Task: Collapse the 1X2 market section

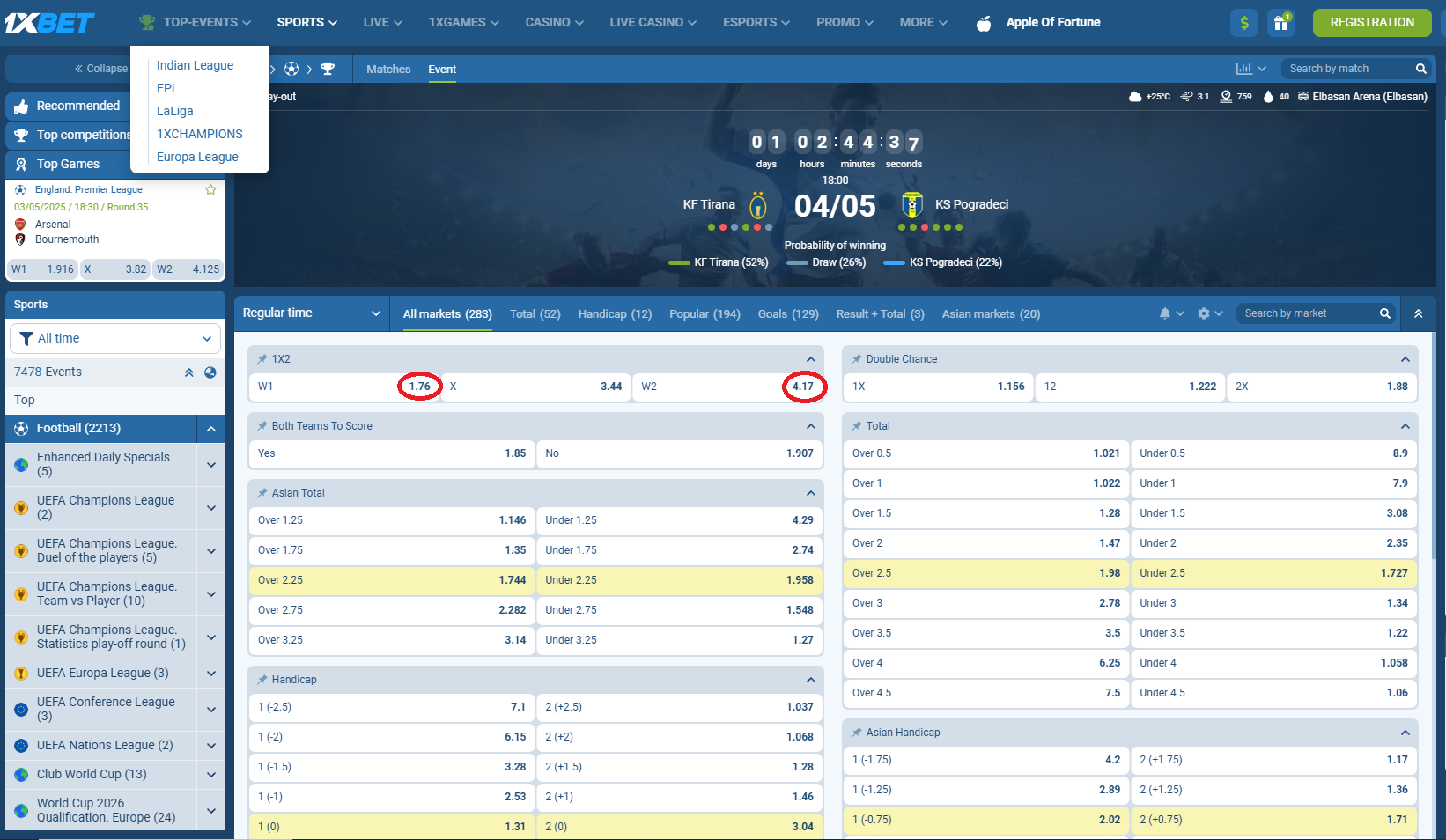Action: coord(810,359)
